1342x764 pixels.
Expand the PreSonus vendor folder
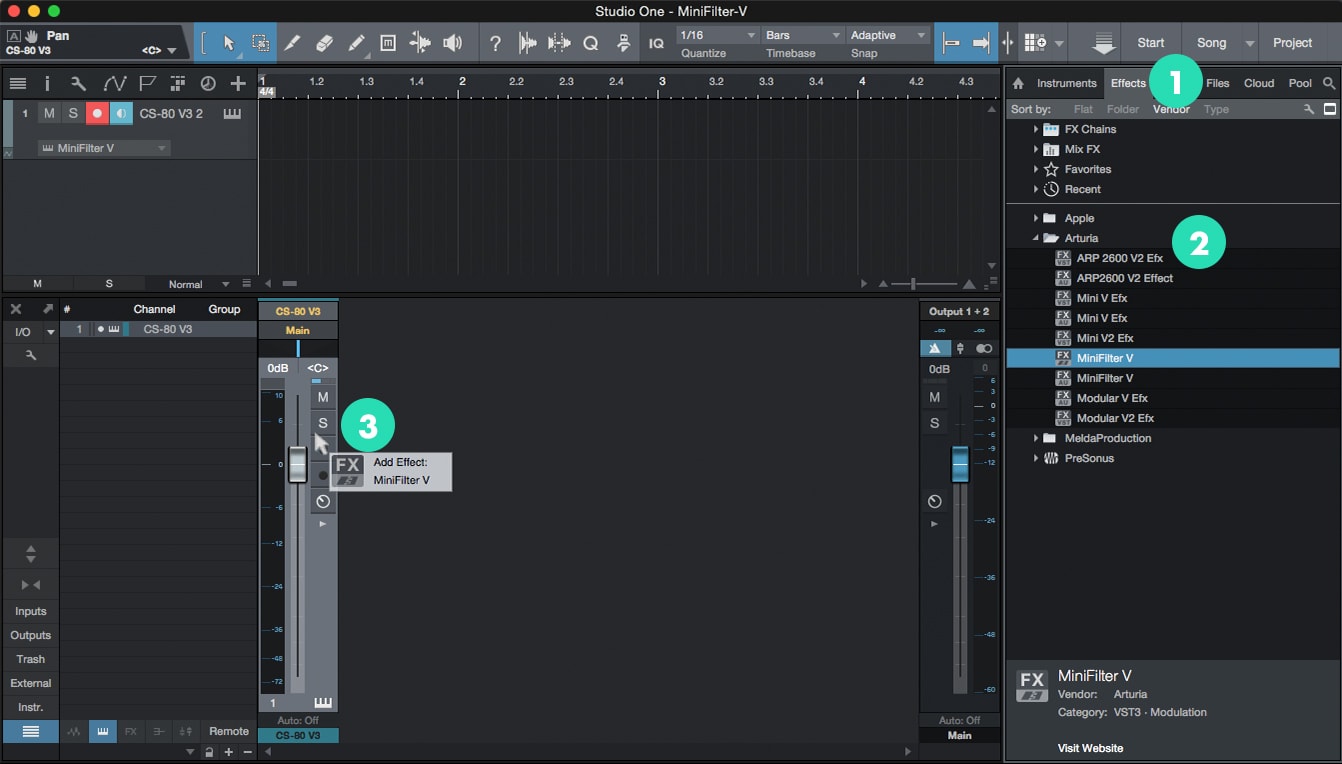pyautogui.click(x=1036, y=458)
